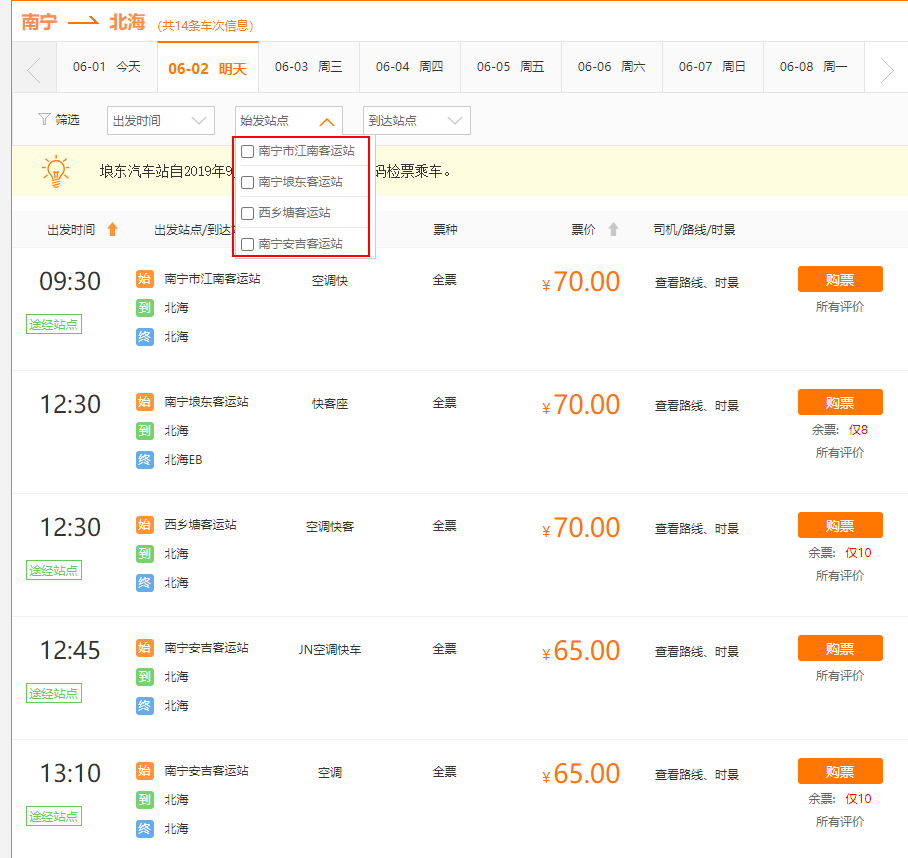Open the 出发时间 dropdown filter
The width and height of the screenshot is (908, 858).
(160, 121)
